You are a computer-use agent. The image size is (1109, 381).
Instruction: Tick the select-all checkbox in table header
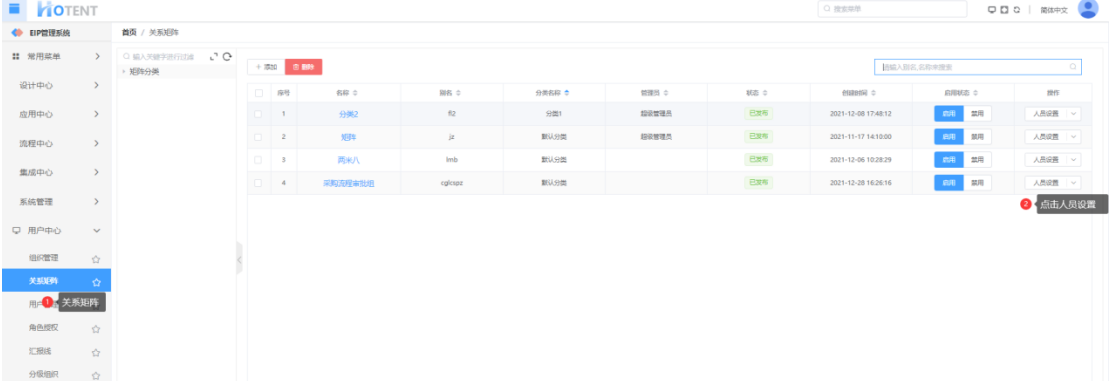pos(259,93)
